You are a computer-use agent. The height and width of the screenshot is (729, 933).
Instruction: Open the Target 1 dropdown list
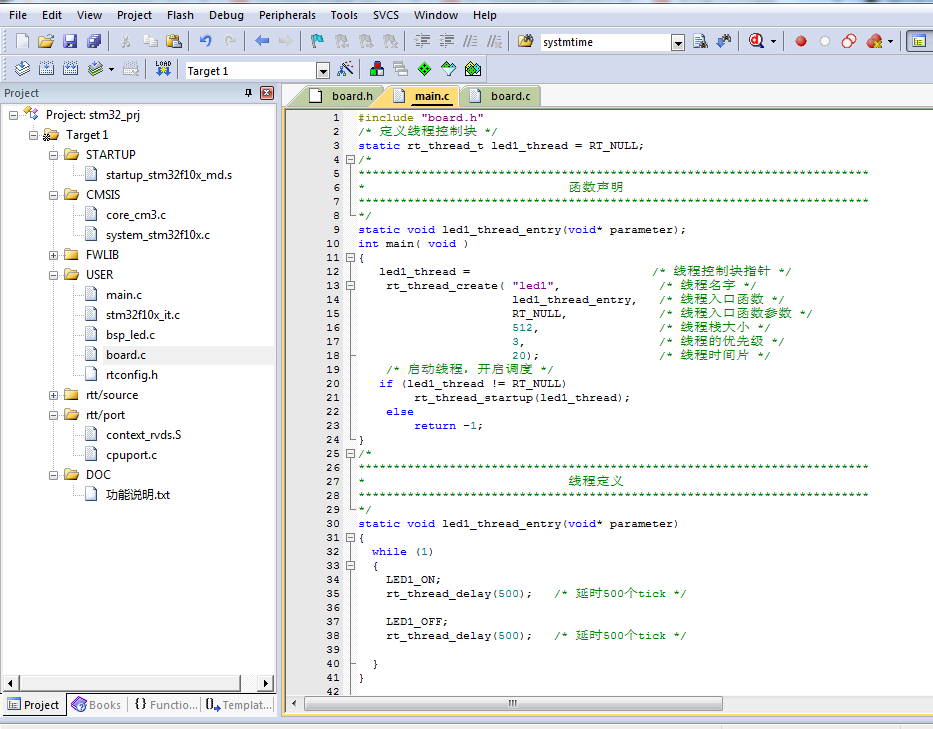[323, 71]
